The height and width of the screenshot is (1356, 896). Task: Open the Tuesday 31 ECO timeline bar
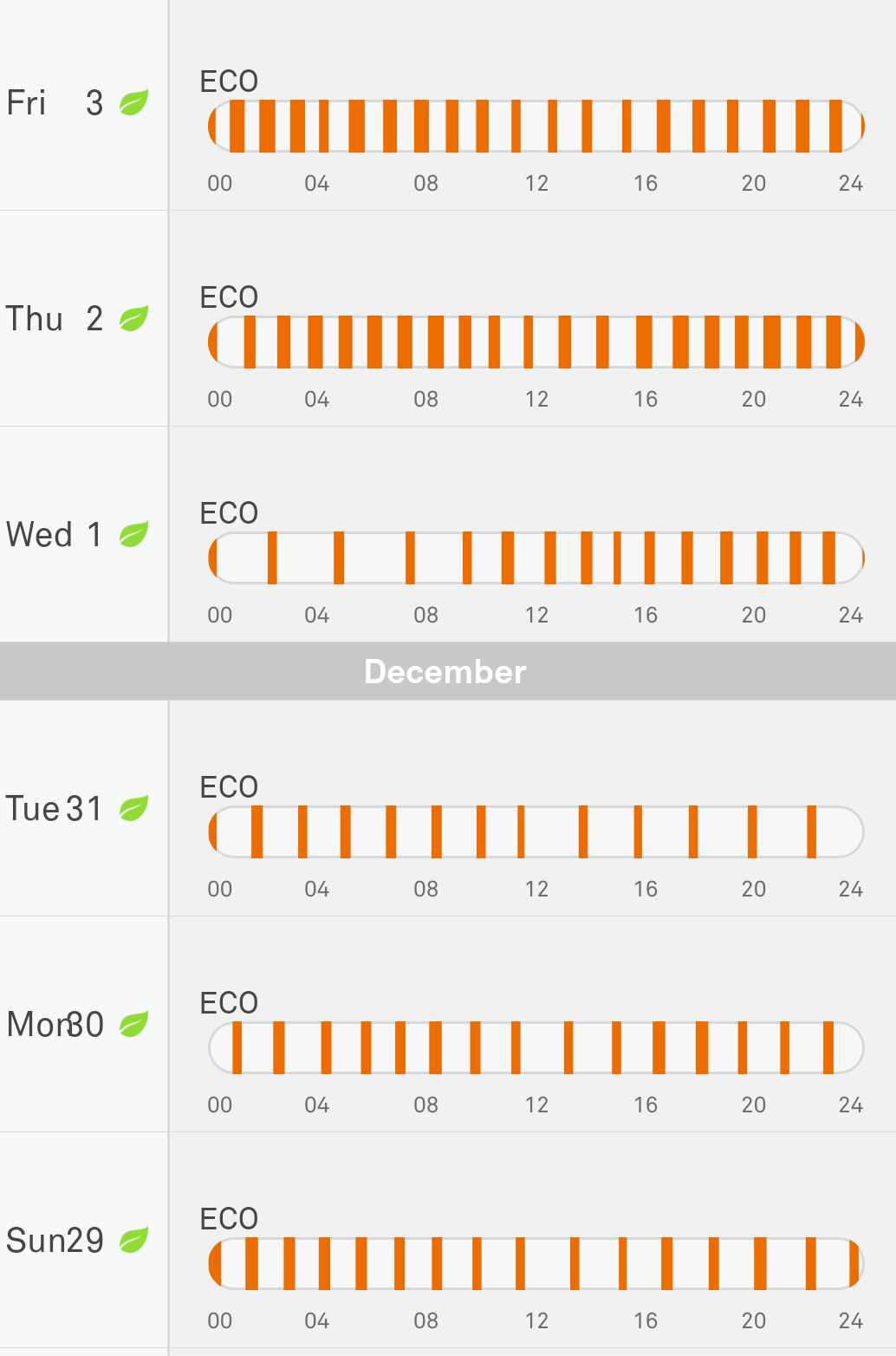[x=536, y=832]
